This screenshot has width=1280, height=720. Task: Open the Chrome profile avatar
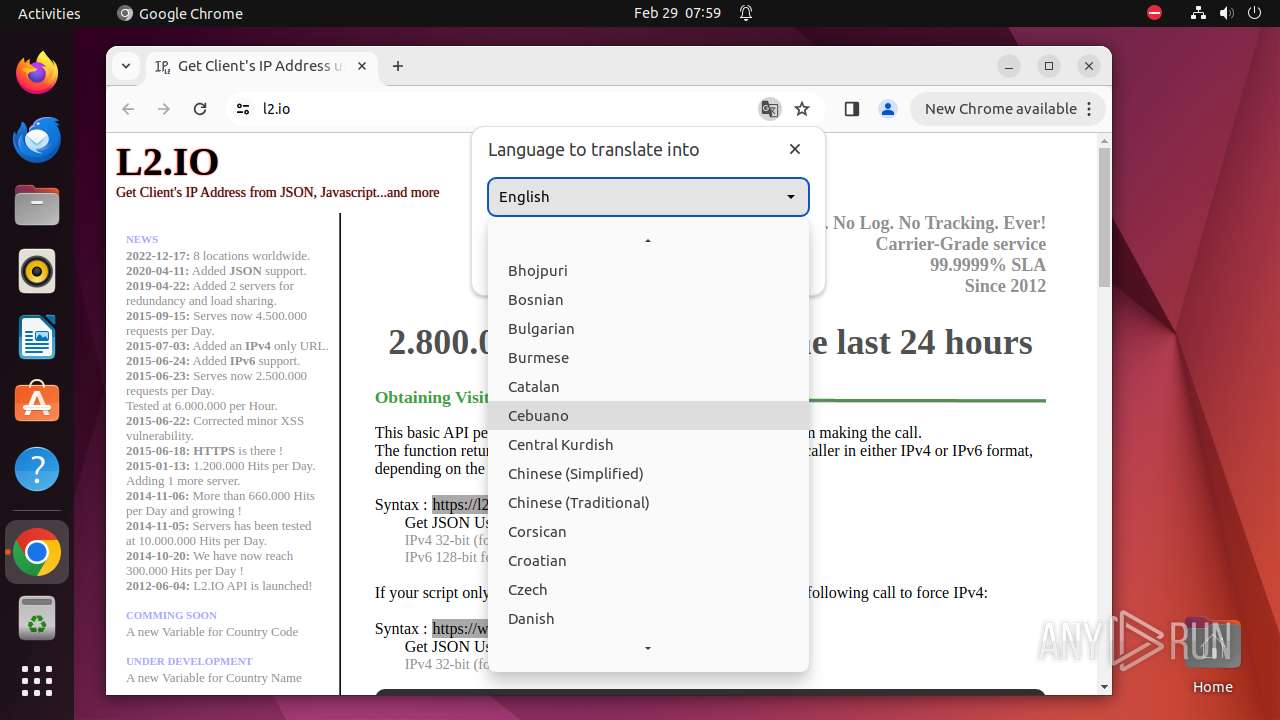click(888, 109)
